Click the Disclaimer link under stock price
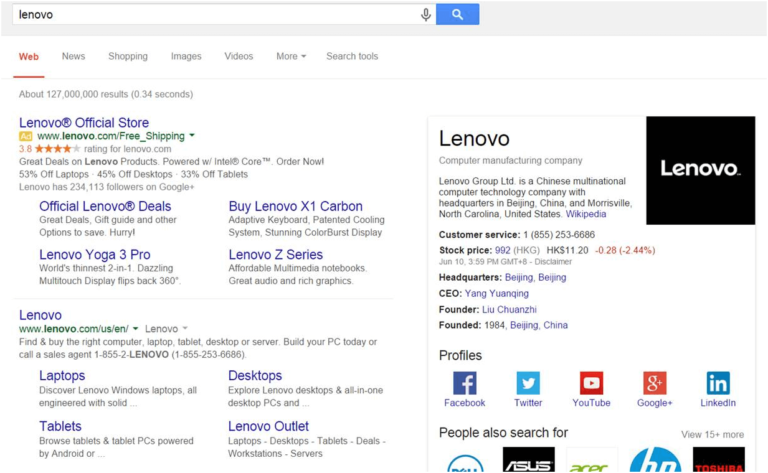 (553, 261)
